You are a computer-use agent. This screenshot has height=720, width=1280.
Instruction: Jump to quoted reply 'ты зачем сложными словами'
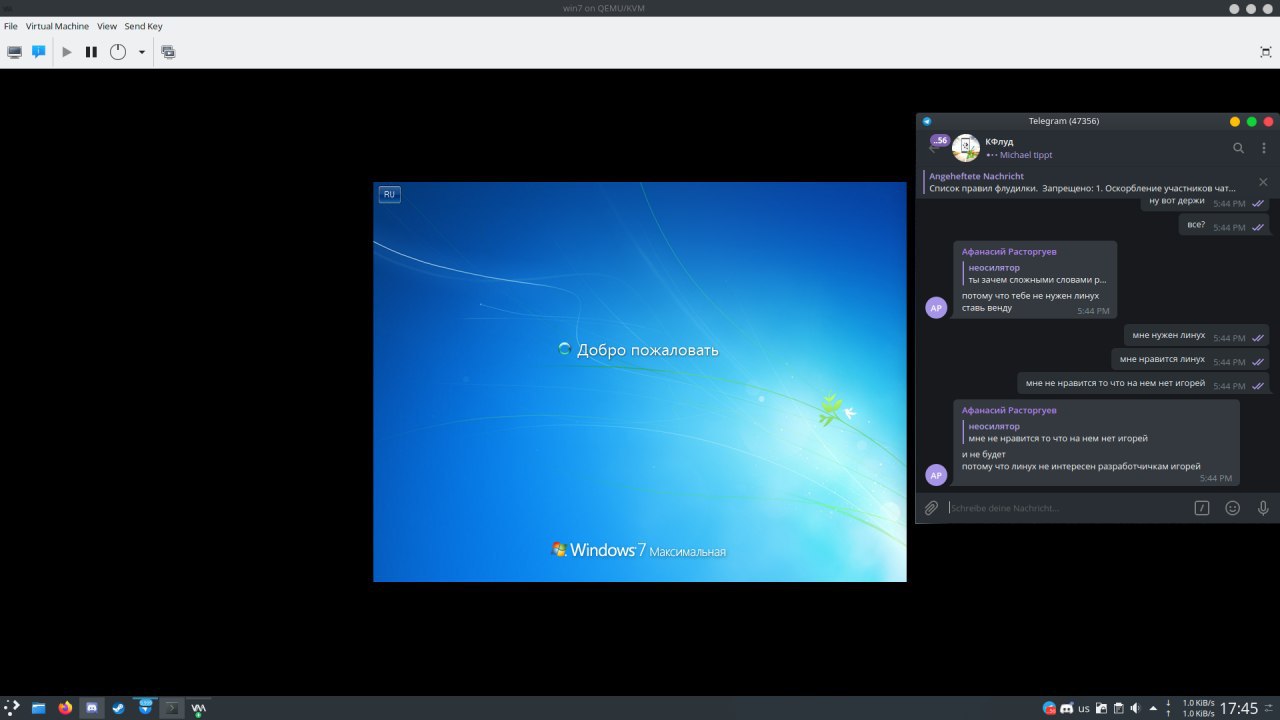pos(1037,274)
